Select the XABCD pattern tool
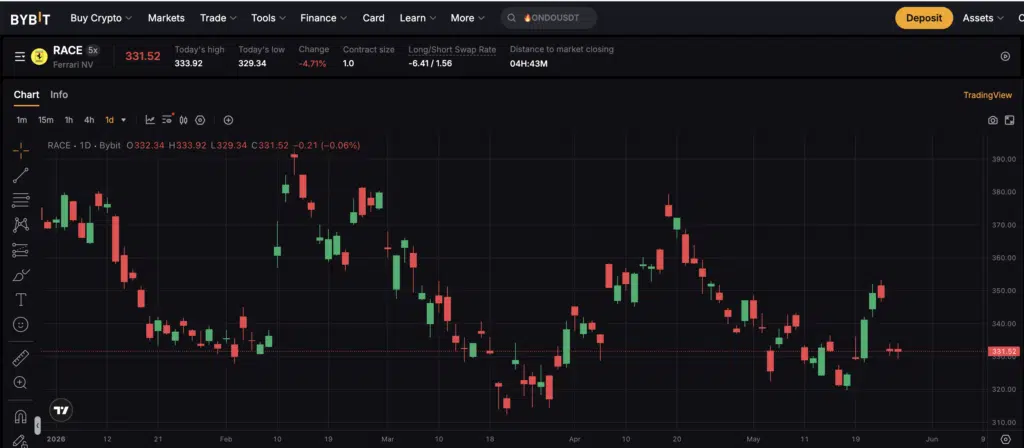The width and height of the screenshot is (1024, 448). pyautogui.click(x=21, y=225)
